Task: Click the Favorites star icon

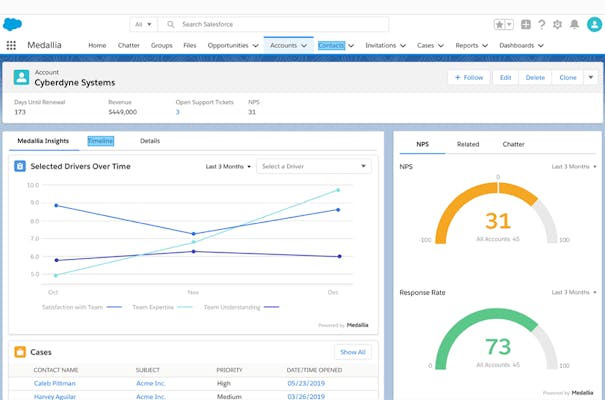Action: click(x=499, y=25)
